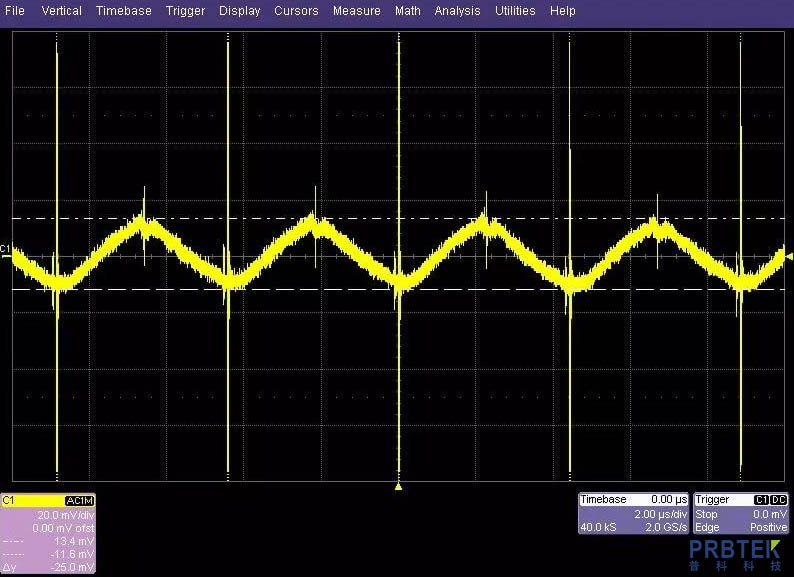
Task: Click the Edge trigger type label
Action: coord(707,527)
